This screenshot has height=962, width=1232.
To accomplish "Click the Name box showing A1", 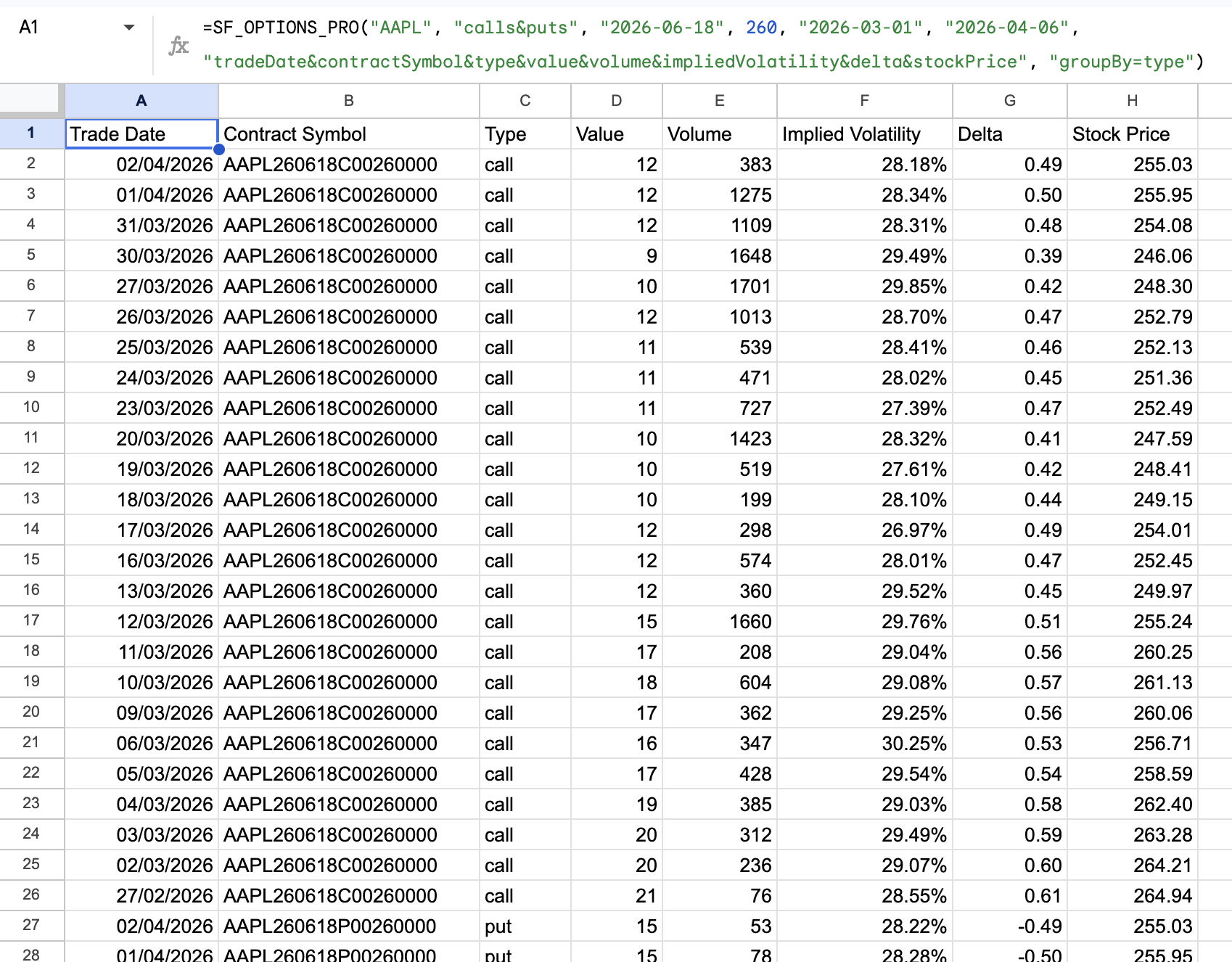I will [29, 28].
